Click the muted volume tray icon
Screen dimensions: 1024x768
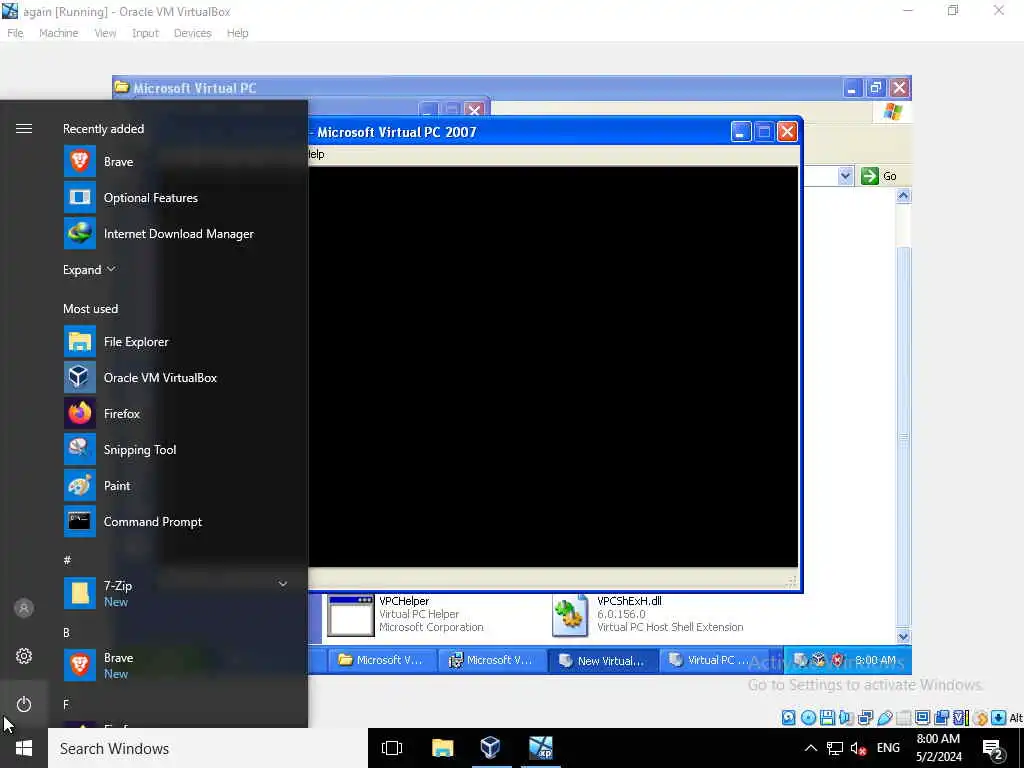coord(857,748)
